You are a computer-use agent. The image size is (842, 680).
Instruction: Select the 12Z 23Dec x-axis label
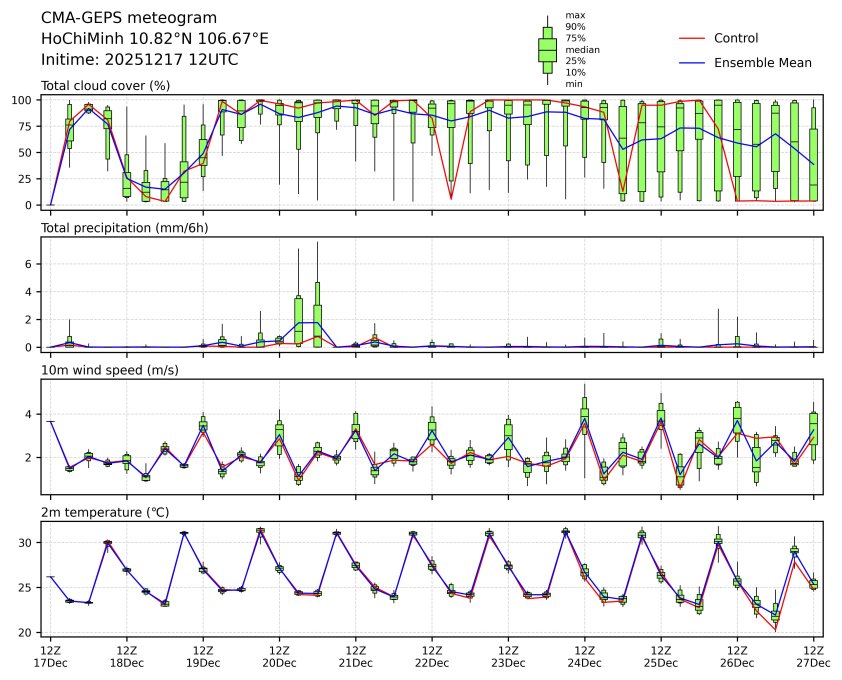(508, 655)
